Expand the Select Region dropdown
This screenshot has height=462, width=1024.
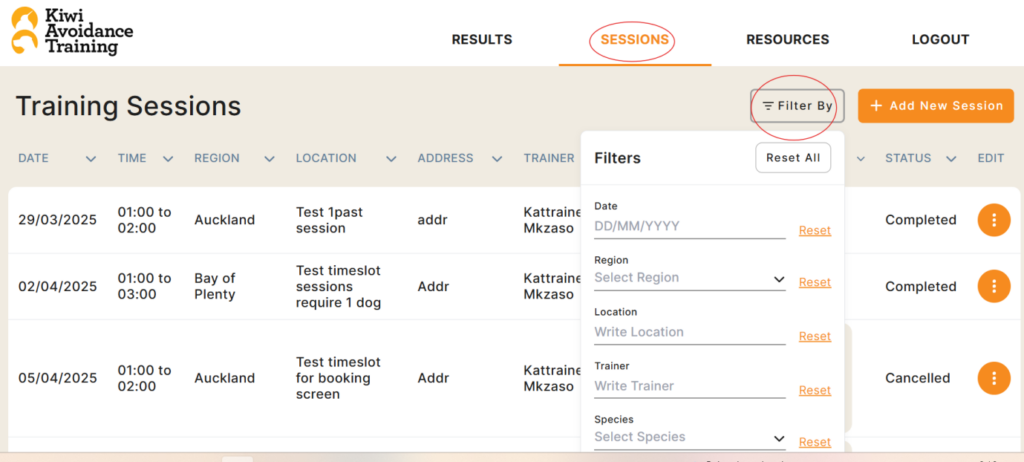coord(690,278)
